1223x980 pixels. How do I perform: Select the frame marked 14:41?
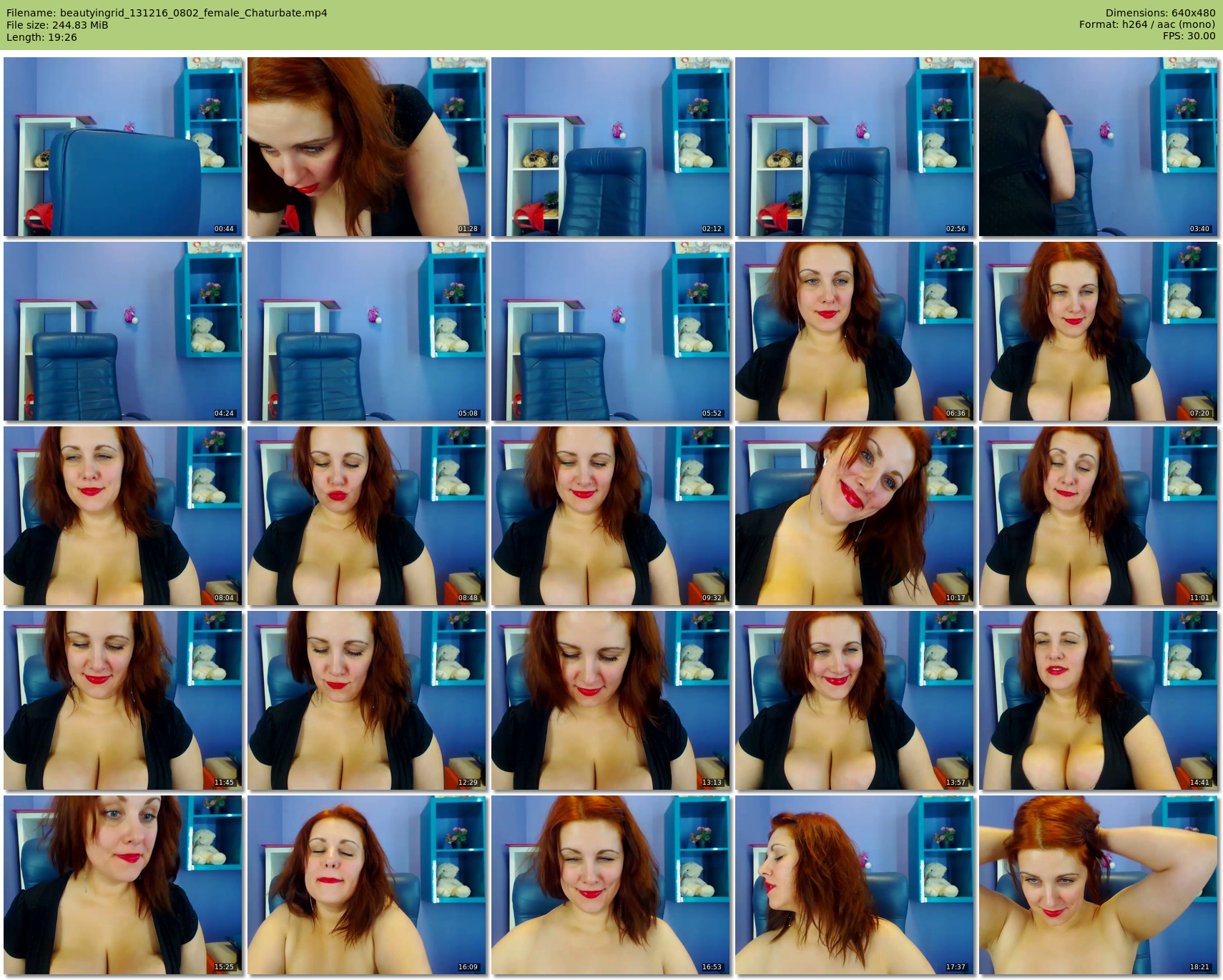(1099, 700)
